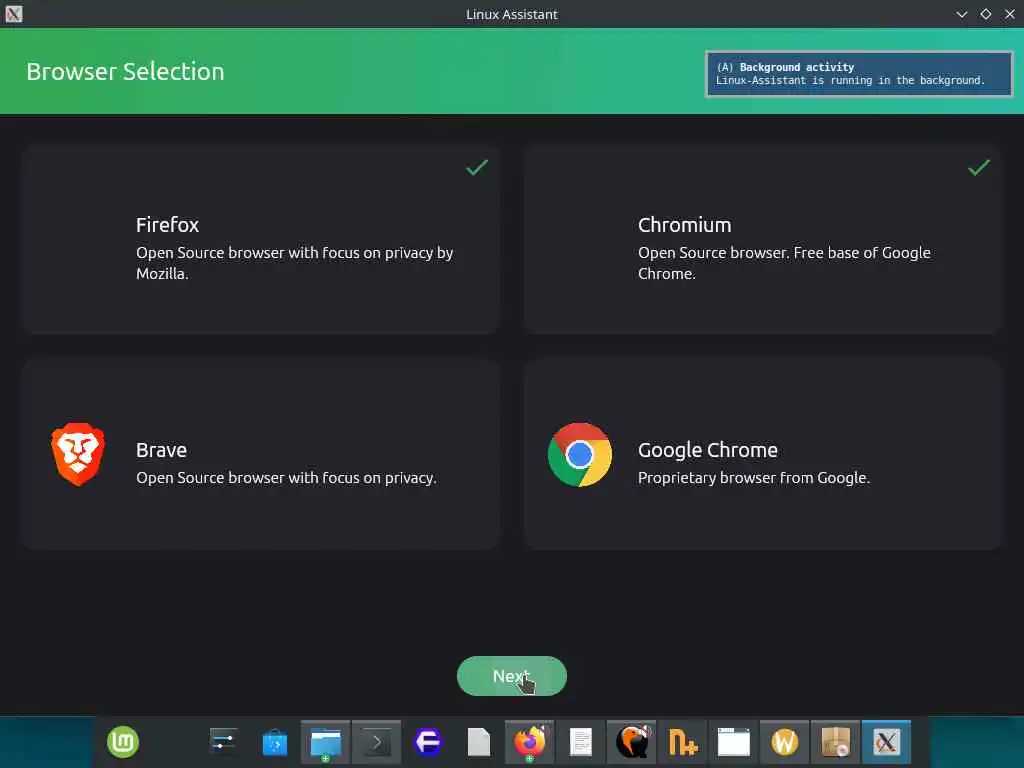Click the "Firefox" title text
The height and width of the screenshot is (768, 1024).
click(x=167, y=225)
